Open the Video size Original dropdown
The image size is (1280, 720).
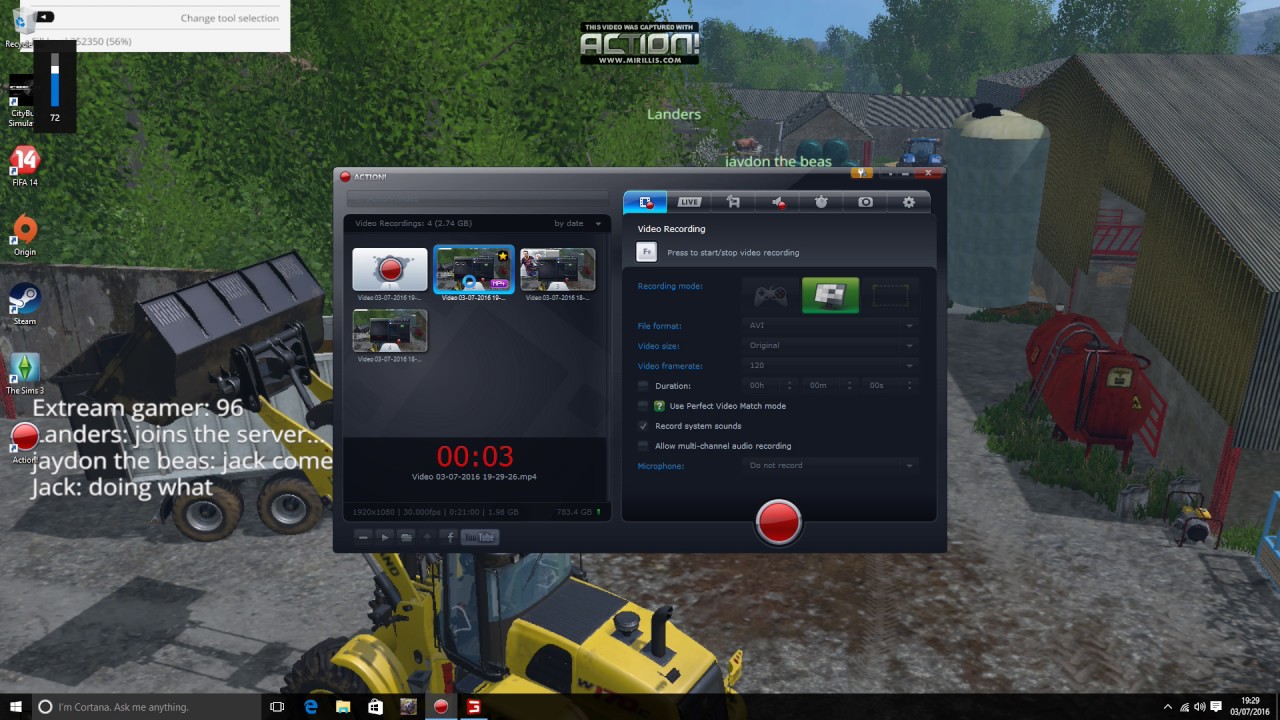[831, 346]
